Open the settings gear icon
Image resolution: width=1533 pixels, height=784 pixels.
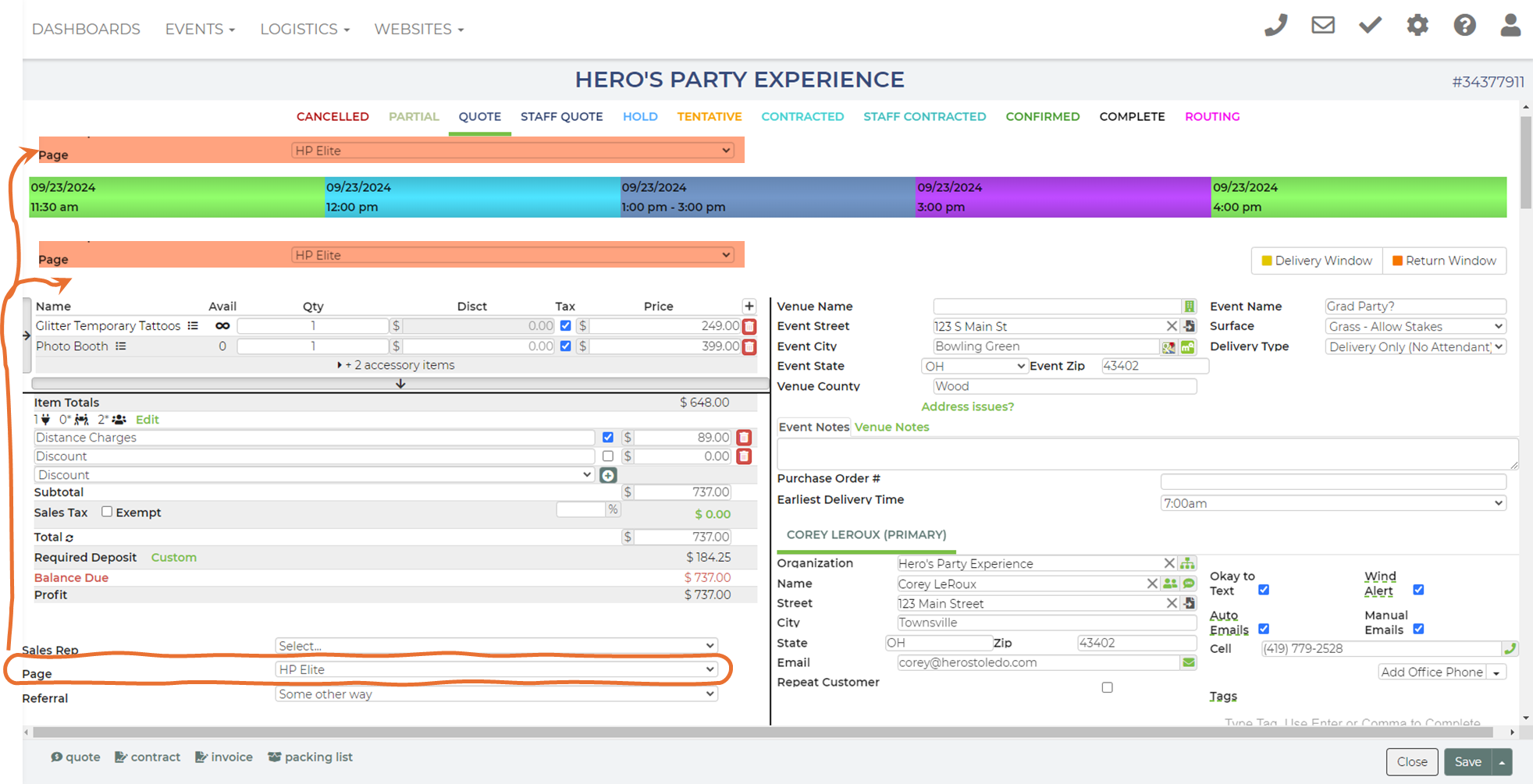(1417, 26)
